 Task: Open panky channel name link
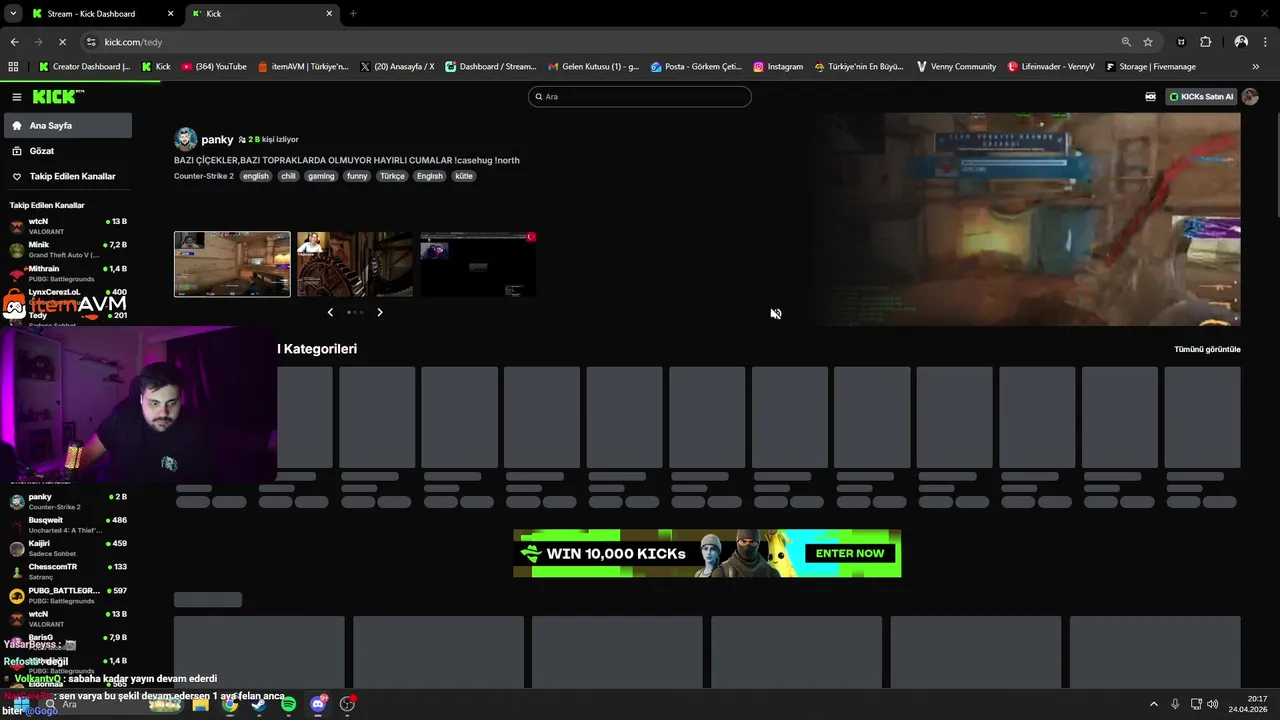217,139
